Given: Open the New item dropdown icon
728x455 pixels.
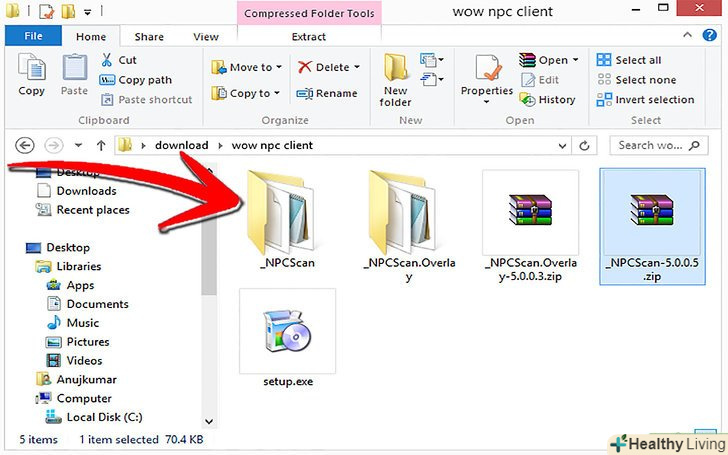Looking at the screenshot, I should point(431,59).
